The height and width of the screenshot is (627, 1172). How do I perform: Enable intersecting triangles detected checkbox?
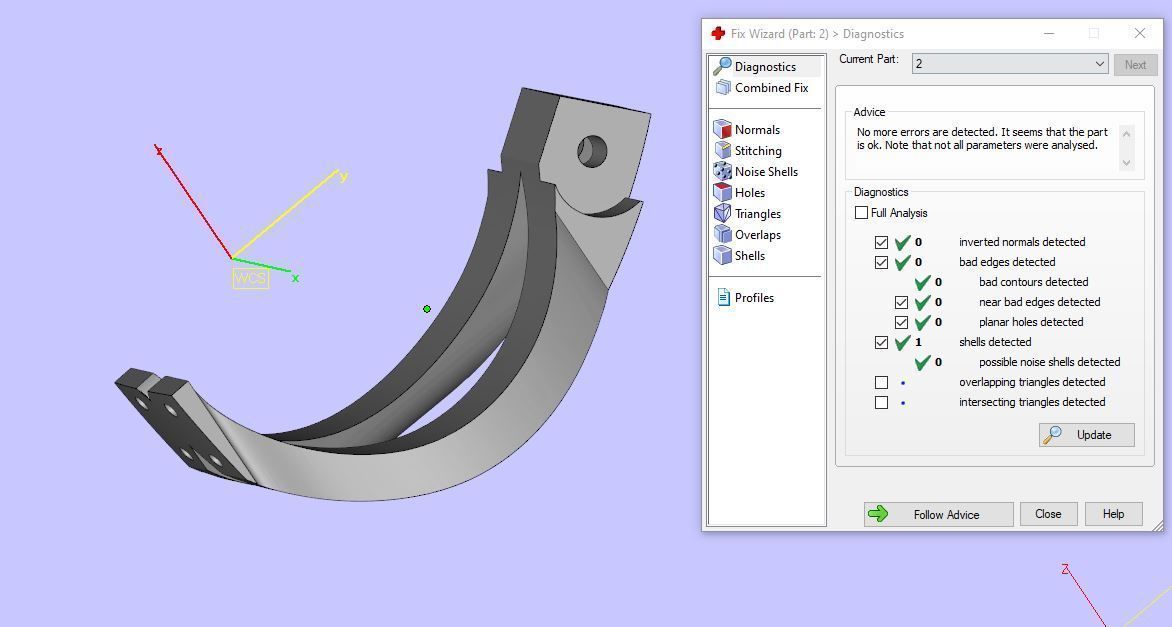tap(881, 402)
